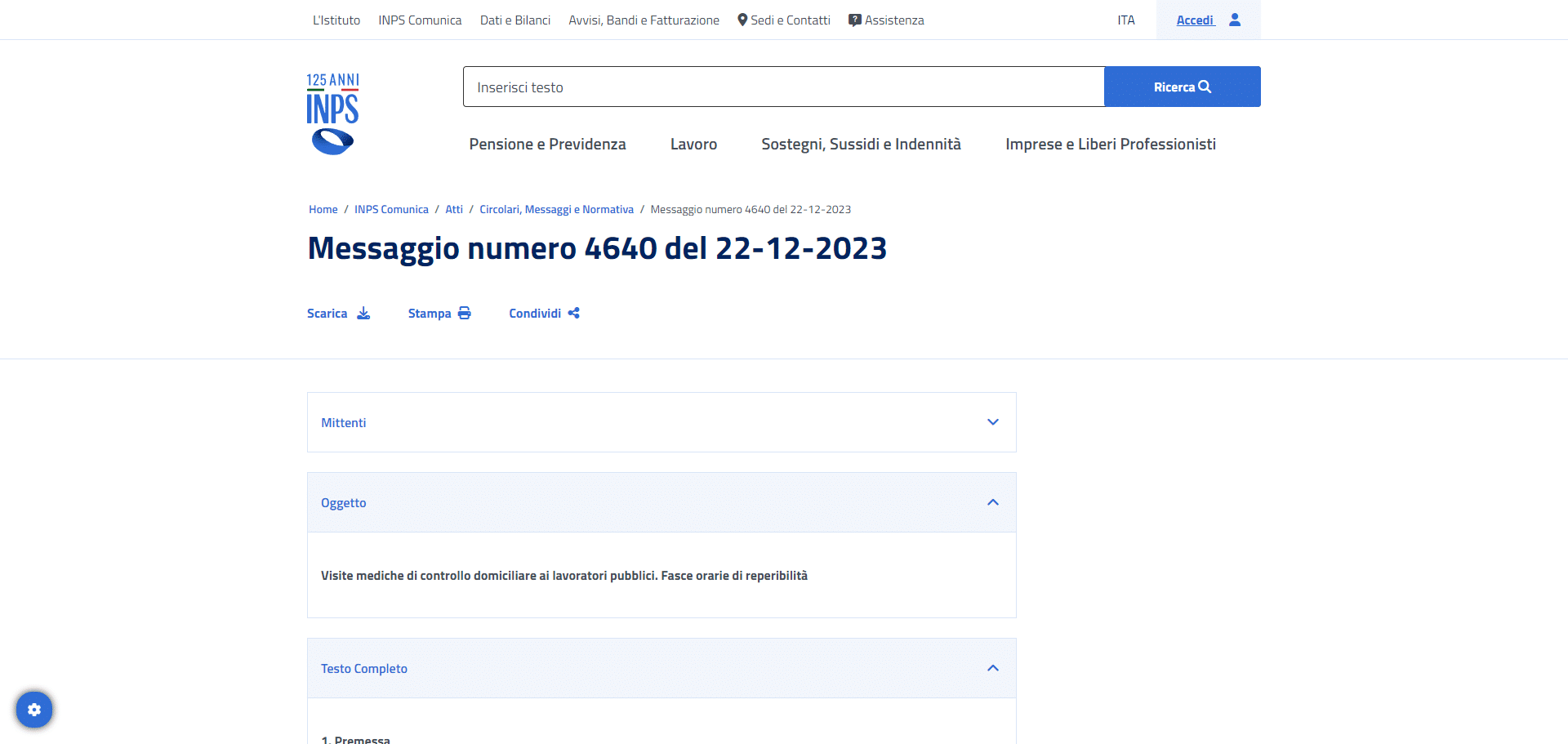Open the Imprese e Liberi Professionisti menu
The image size is (1568, 744).
pos(1111,144)
